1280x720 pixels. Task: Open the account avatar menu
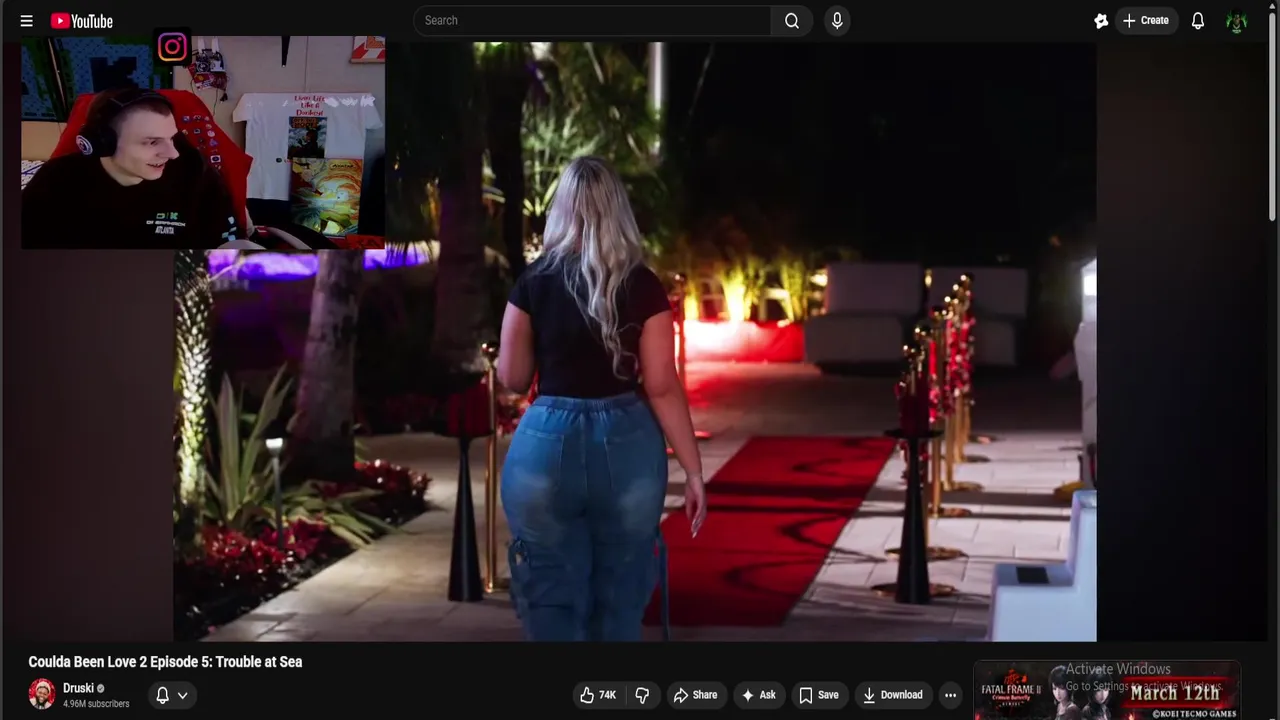coord(1237,21)
